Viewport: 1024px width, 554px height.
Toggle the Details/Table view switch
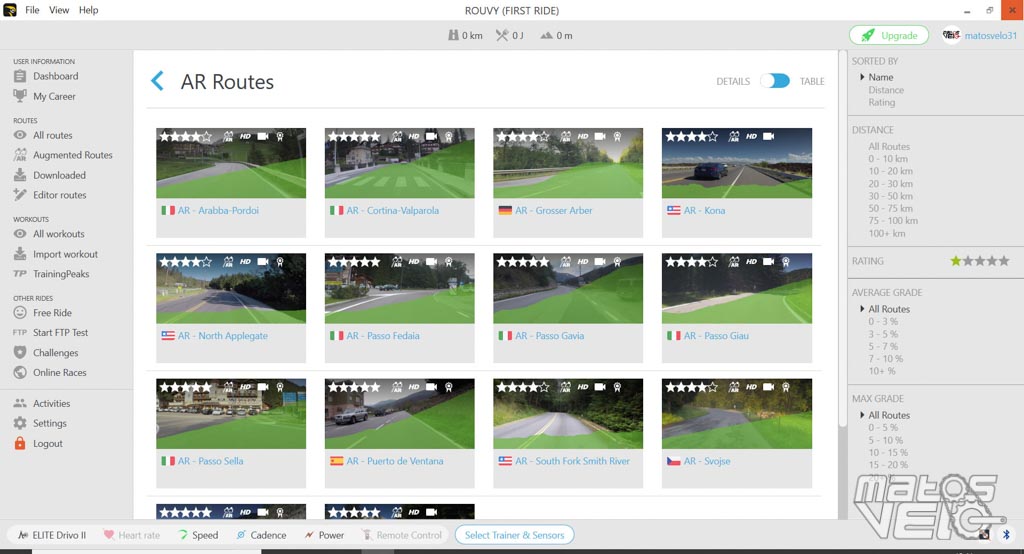coord(775,81)
